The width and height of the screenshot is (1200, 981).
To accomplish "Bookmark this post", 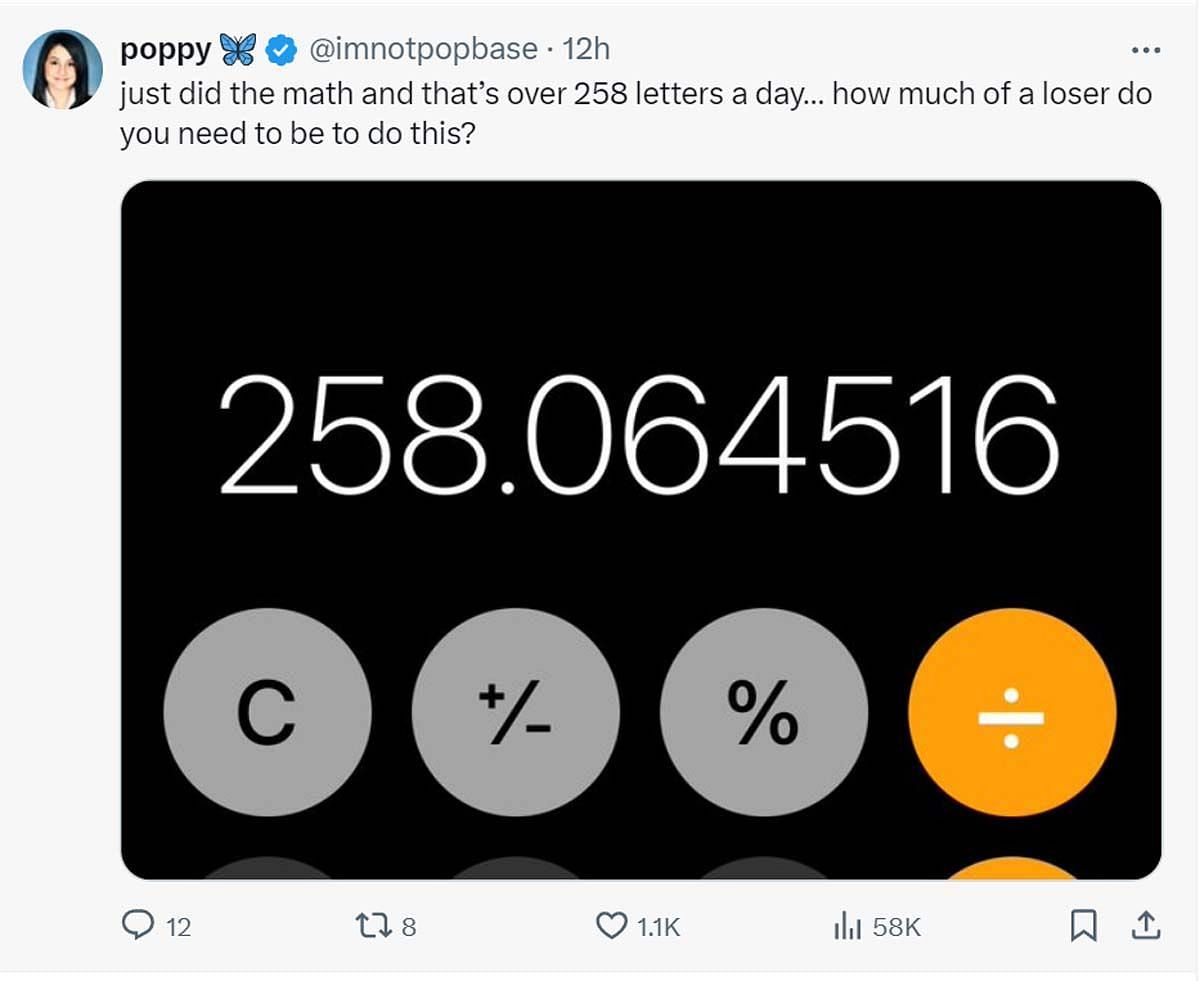I will coord(1083,927).
